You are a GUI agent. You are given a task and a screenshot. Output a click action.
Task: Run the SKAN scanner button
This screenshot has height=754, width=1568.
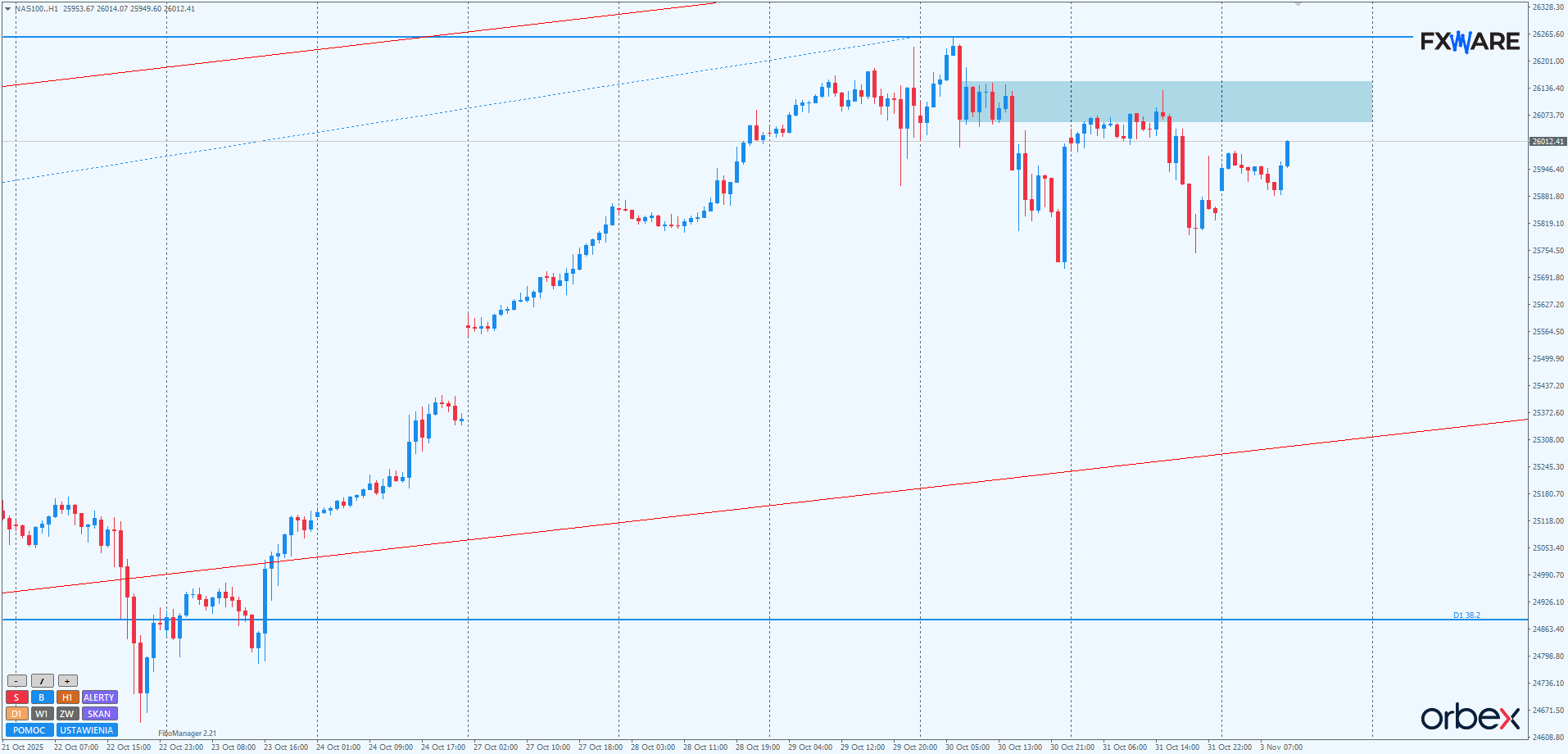(99, 714)
